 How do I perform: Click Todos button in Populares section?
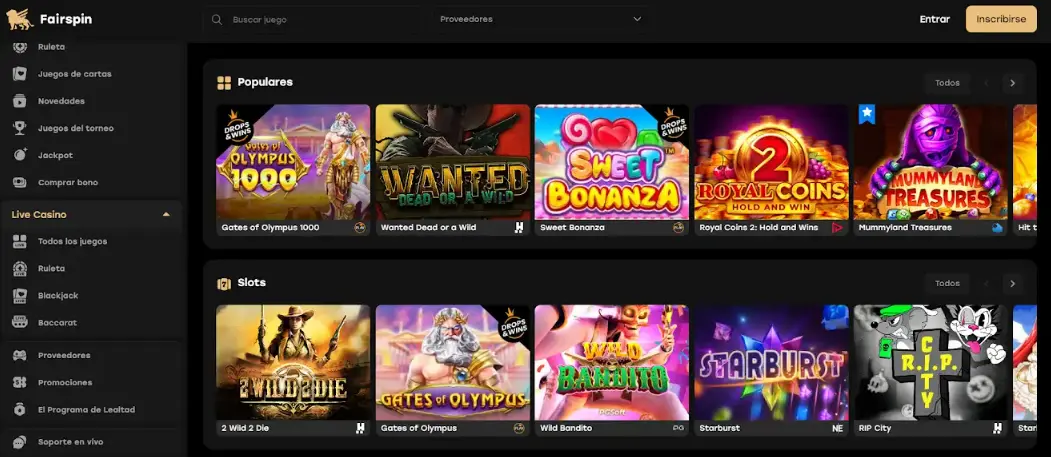(x=947, y=83)
